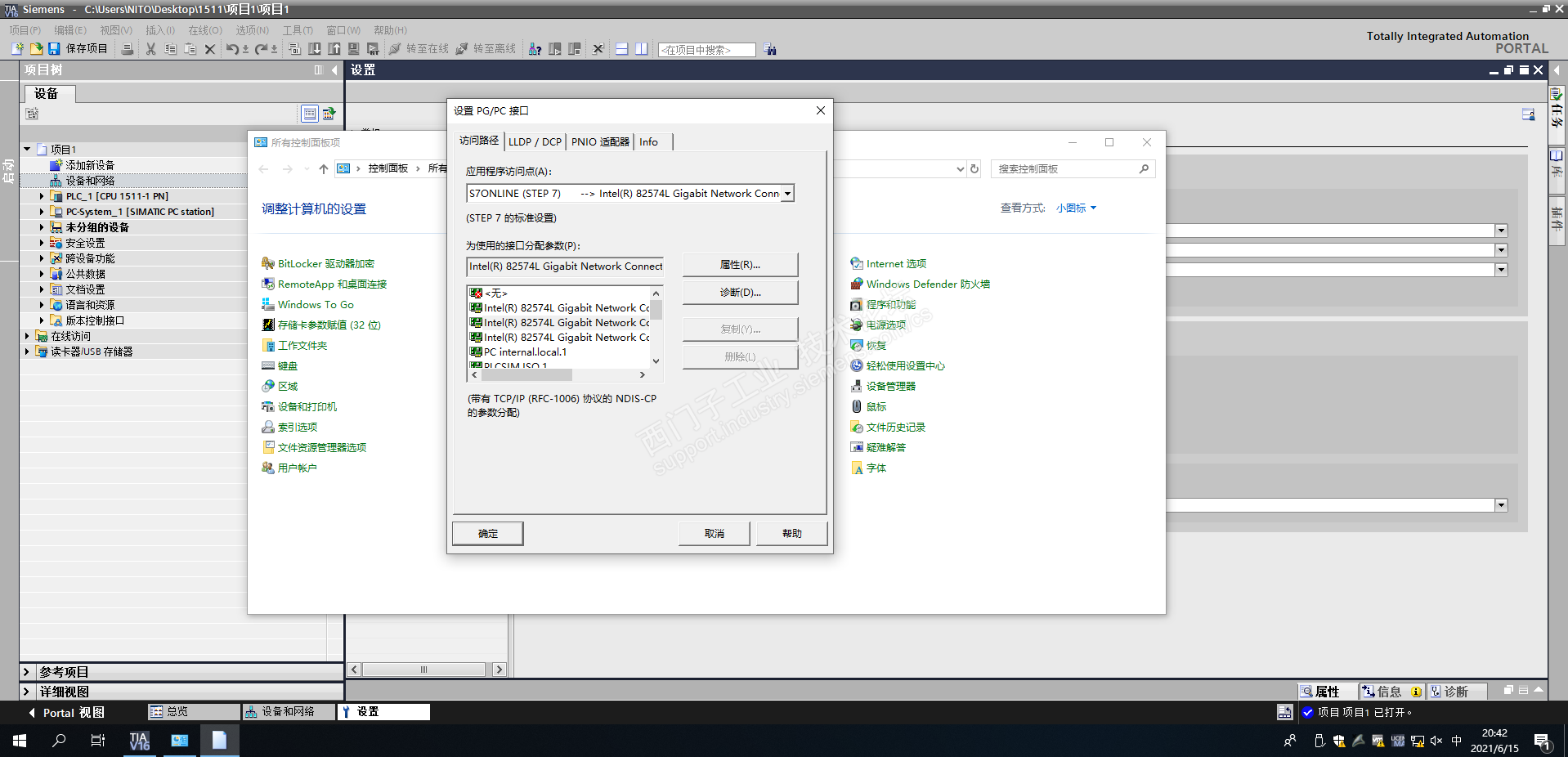The image size is (1568, 757).
Task: Switch to the 总览 editor tab
Action: 194,712
